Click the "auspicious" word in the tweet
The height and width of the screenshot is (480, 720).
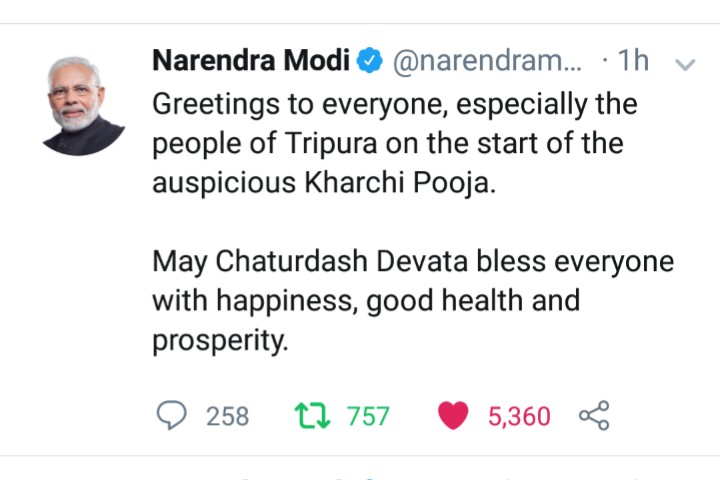point(224,184)
